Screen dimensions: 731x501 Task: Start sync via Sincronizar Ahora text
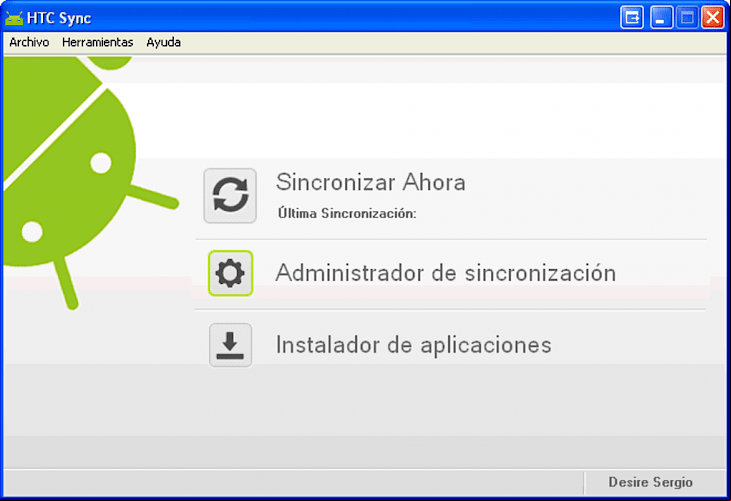(371, 182)
